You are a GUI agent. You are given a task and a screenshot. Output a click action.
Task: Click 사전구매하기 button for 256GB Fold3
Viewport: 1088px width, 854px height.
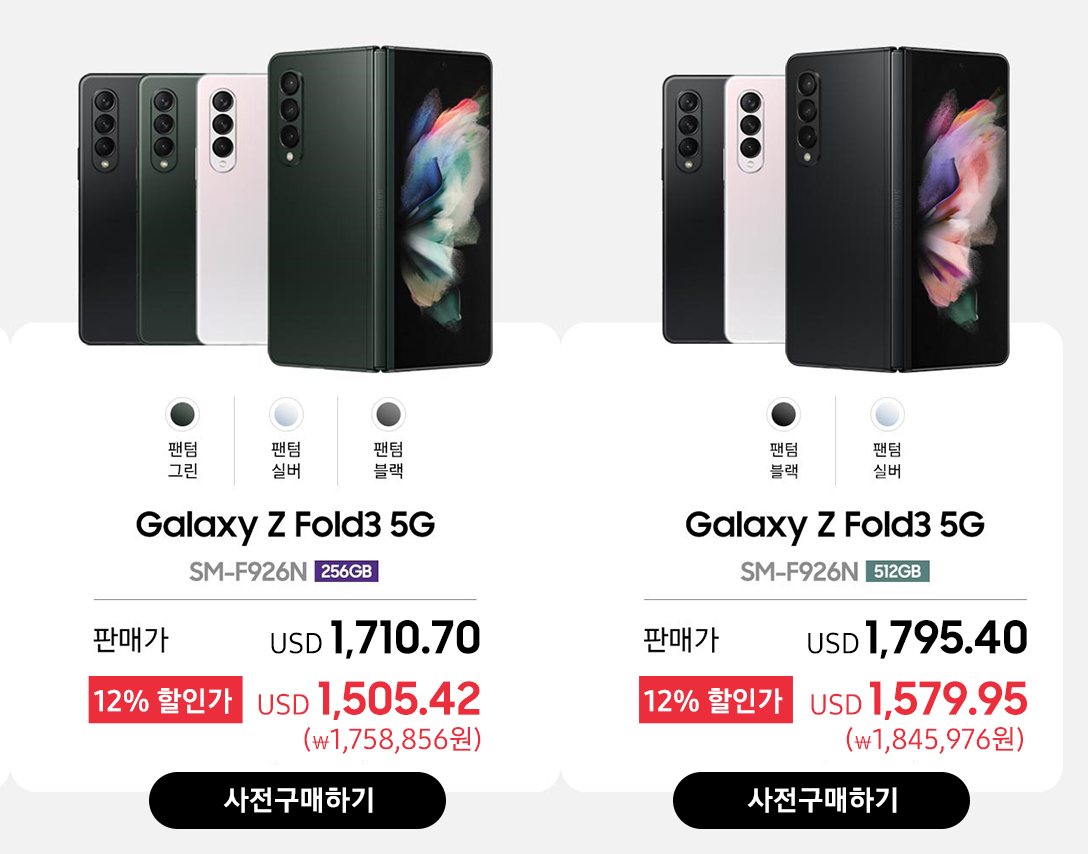click(297, 801)
